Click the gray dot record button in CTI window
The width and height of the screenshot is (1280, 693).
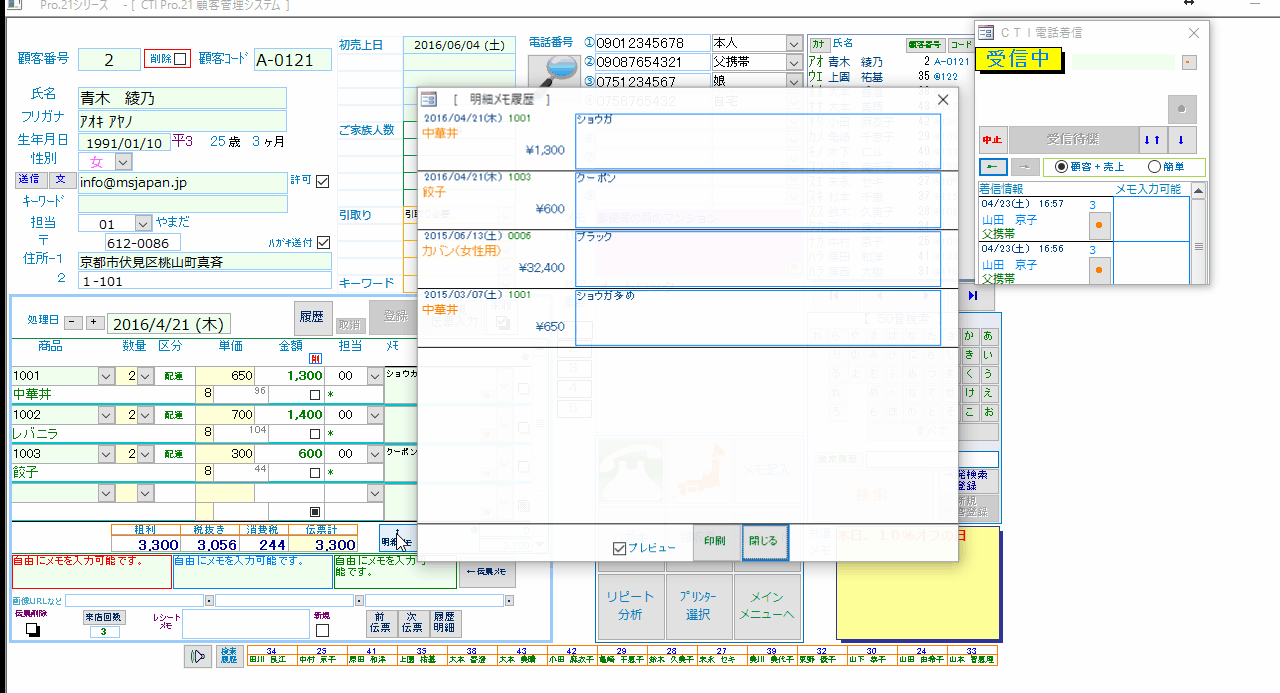pyautogui.click(x=1183, y=109)
